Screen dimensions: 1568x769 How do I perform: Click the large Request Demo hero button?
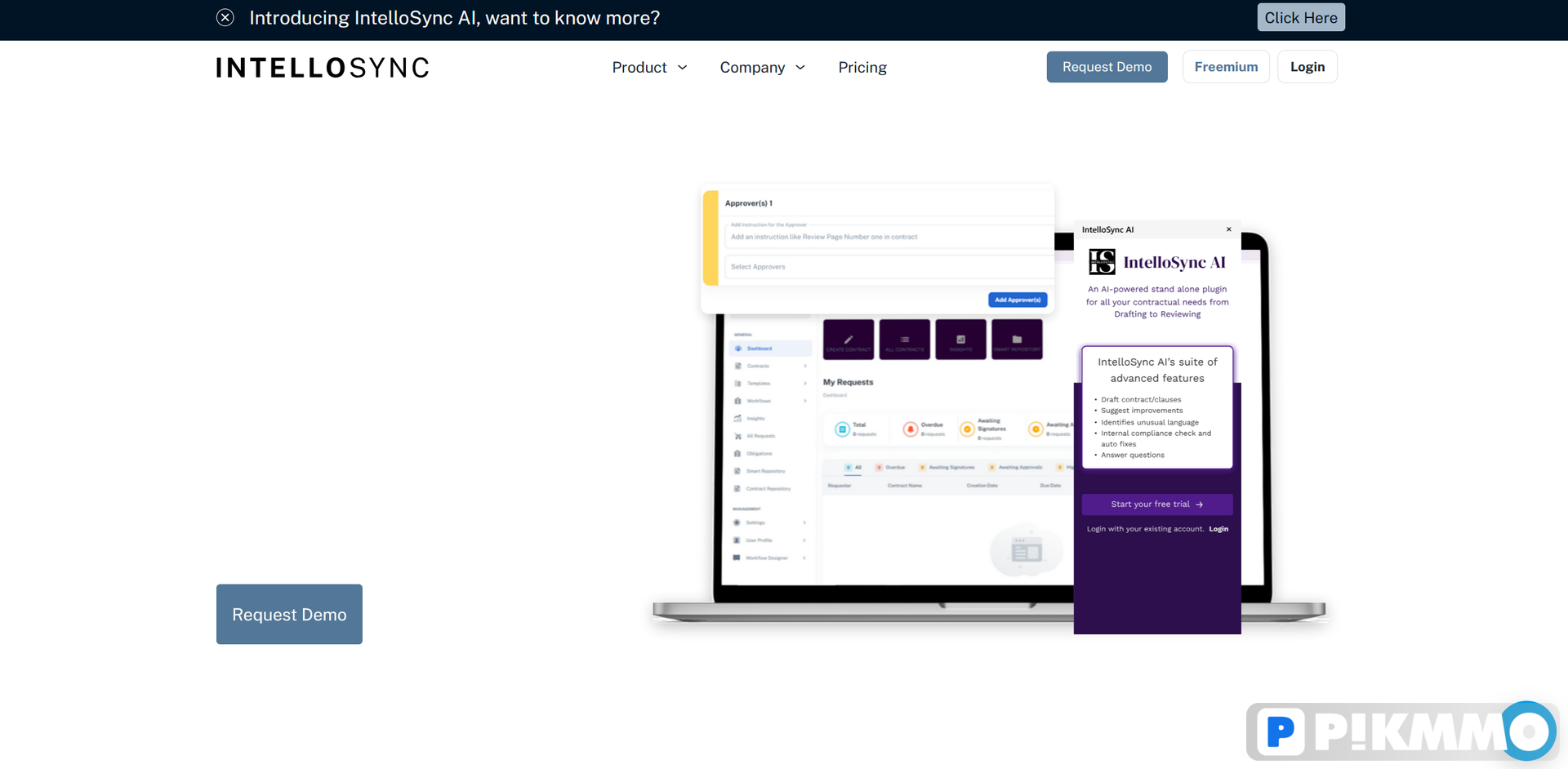click(x=289, y=614)
